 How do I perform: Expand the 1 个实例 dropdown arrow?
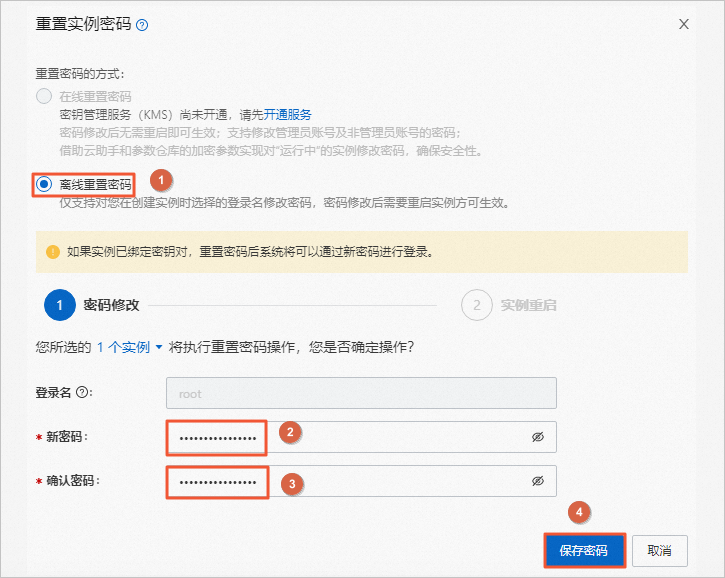click(x=159, y=347)
